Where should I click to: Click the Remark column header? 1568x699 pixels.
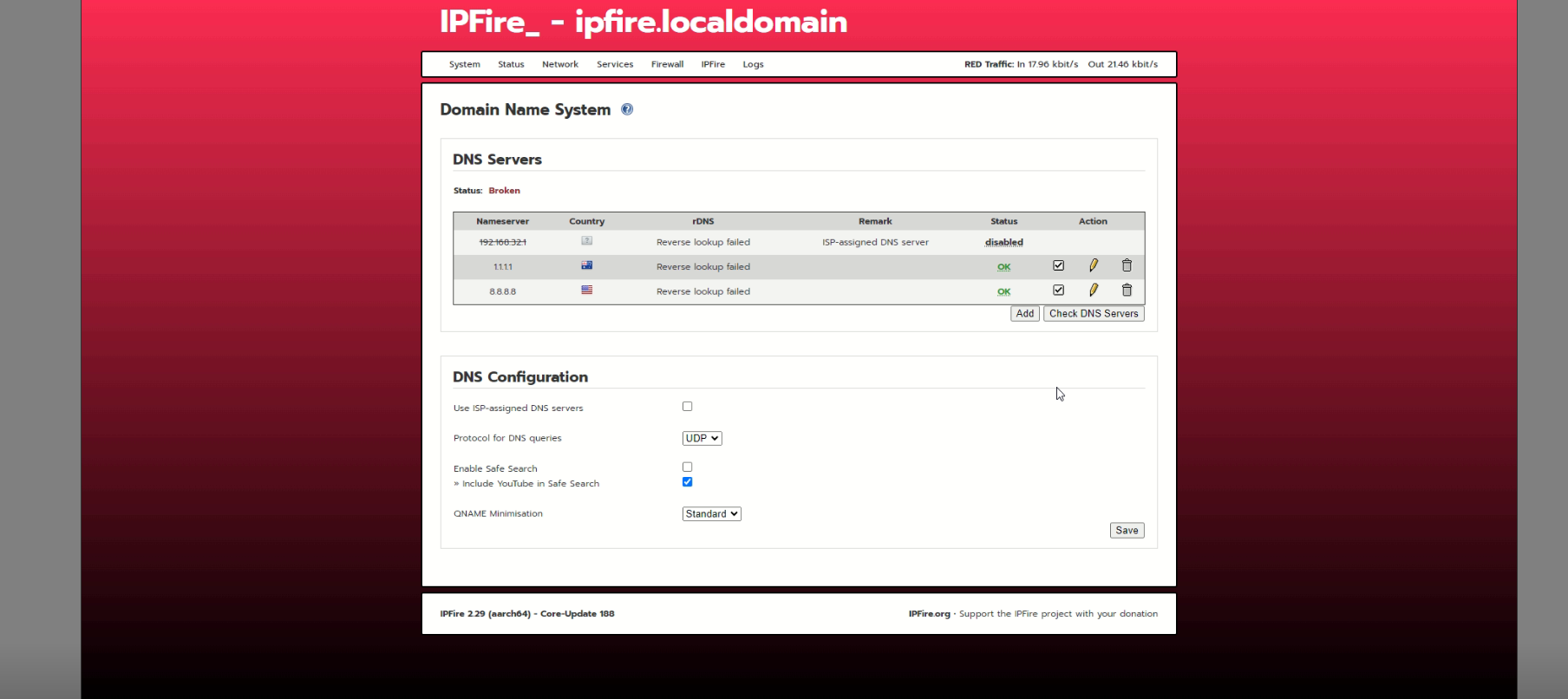(x=875, y=221)
